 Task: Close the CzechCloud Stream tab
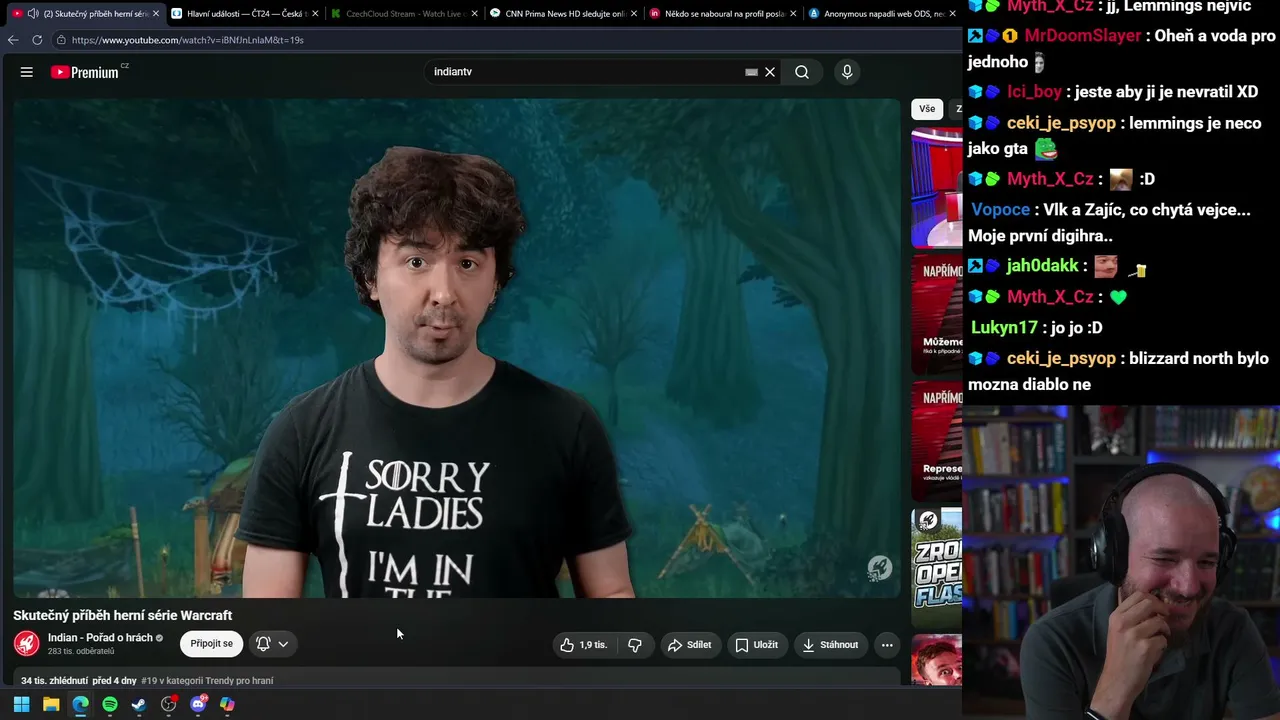click(x=474, y=14)
